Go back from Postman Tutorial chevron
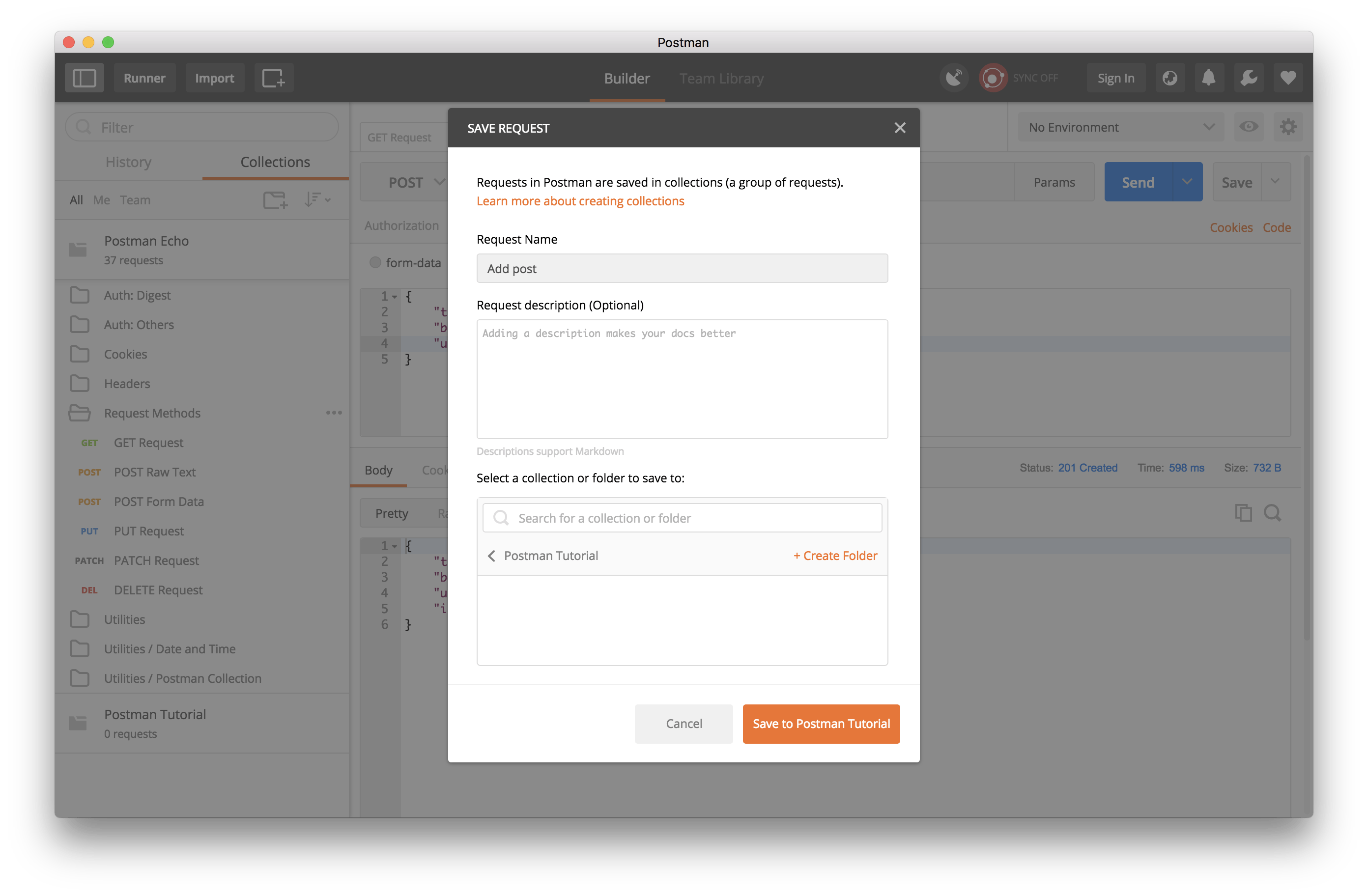Image resolution: width=1368 pixels, height=896 pixels. point(491,555)
